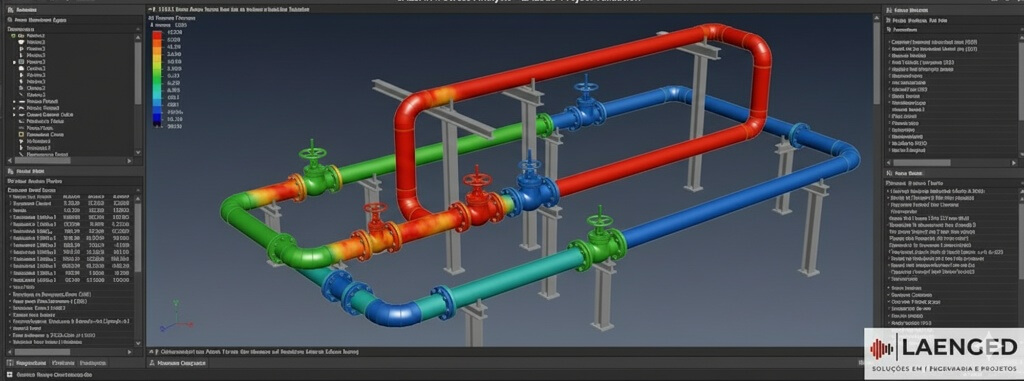
Task: Click the icon in the top-left panel title bar
Action: pyautogui.click(x=10, y=10)
